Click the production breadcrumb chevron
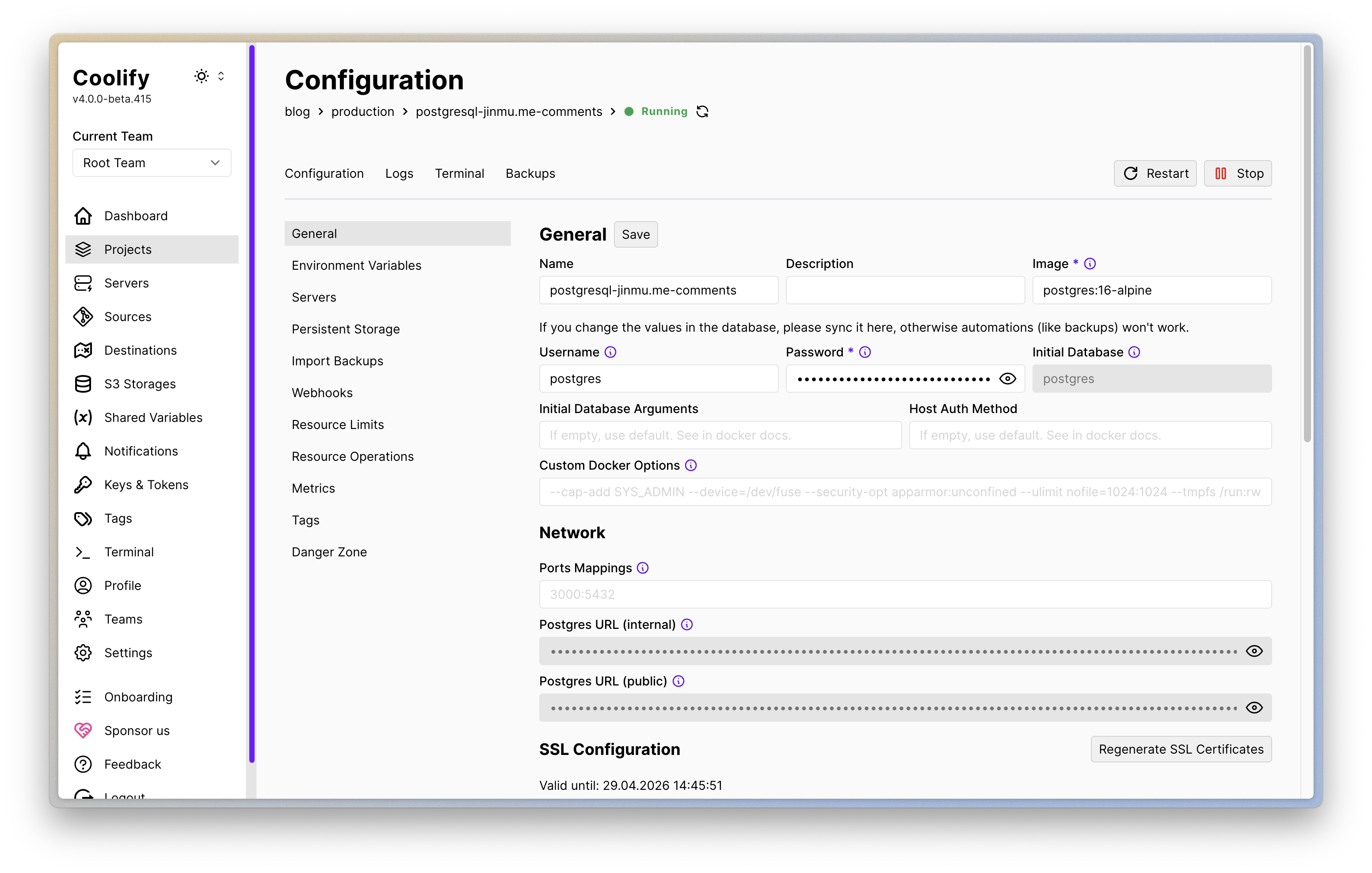Image resolution: width=1372 pixels, height=873 pixels. click(x=405, y=111)
